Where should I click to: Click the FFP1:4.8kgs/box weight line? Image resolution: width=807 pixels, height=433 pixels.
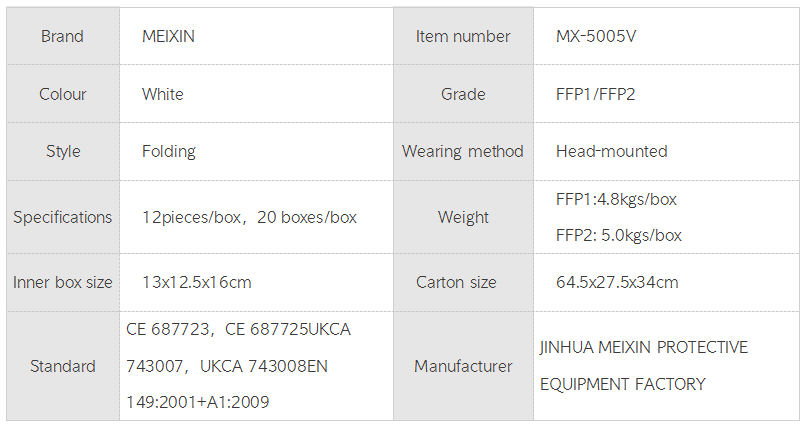(x=616, y=200)
